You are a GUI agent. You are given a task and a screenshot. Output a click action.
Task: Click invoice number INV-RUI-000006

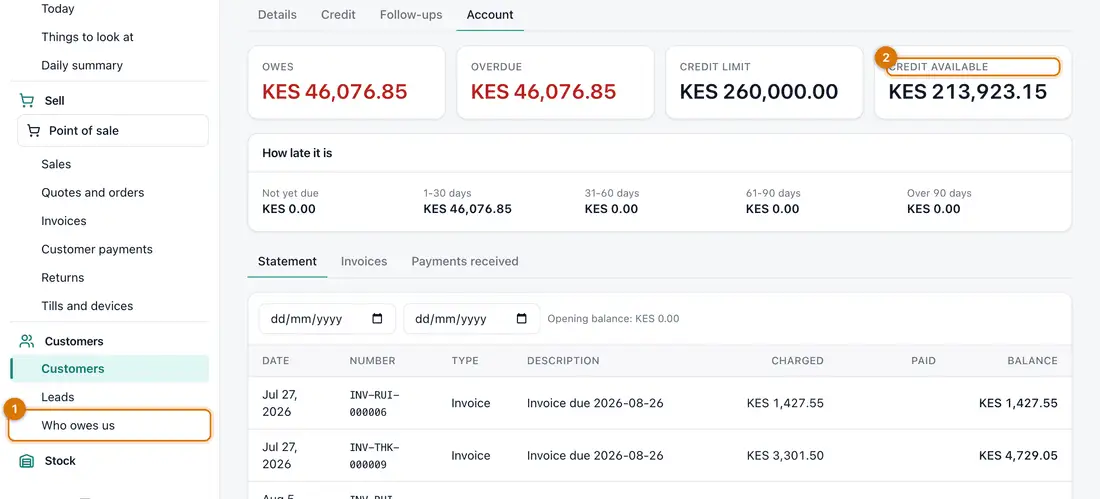pos(374,404)
